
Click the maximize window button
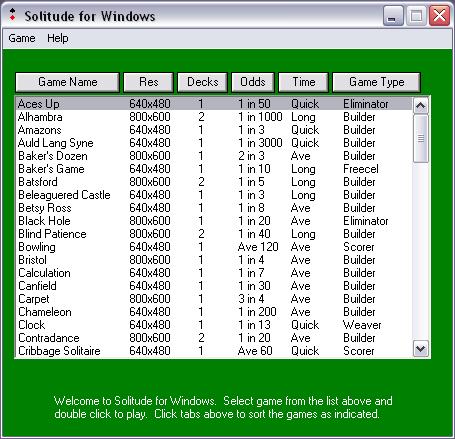coord(416,16)
